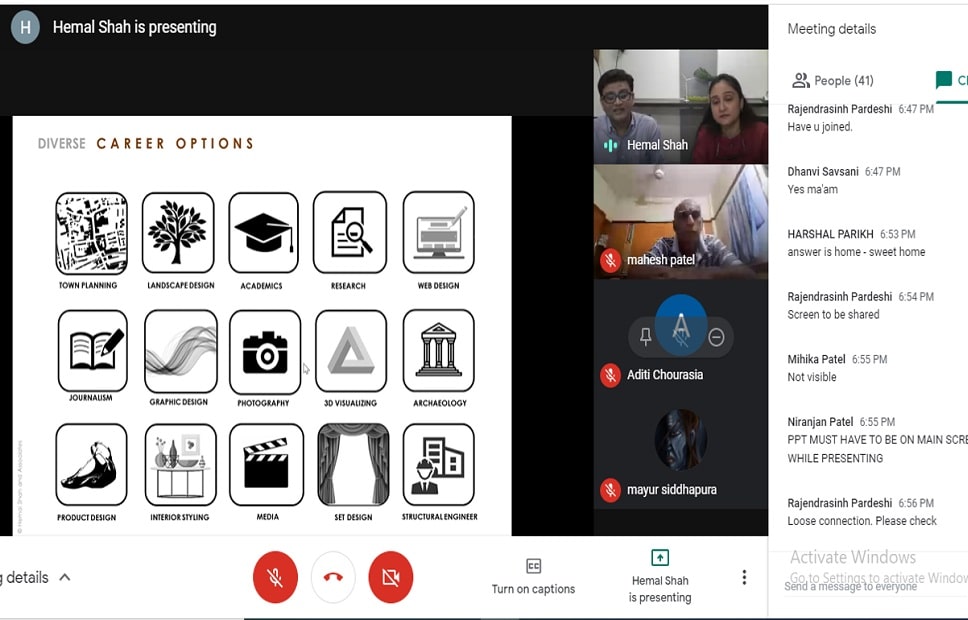Switch to the People (41) tab

click(832, 81)
